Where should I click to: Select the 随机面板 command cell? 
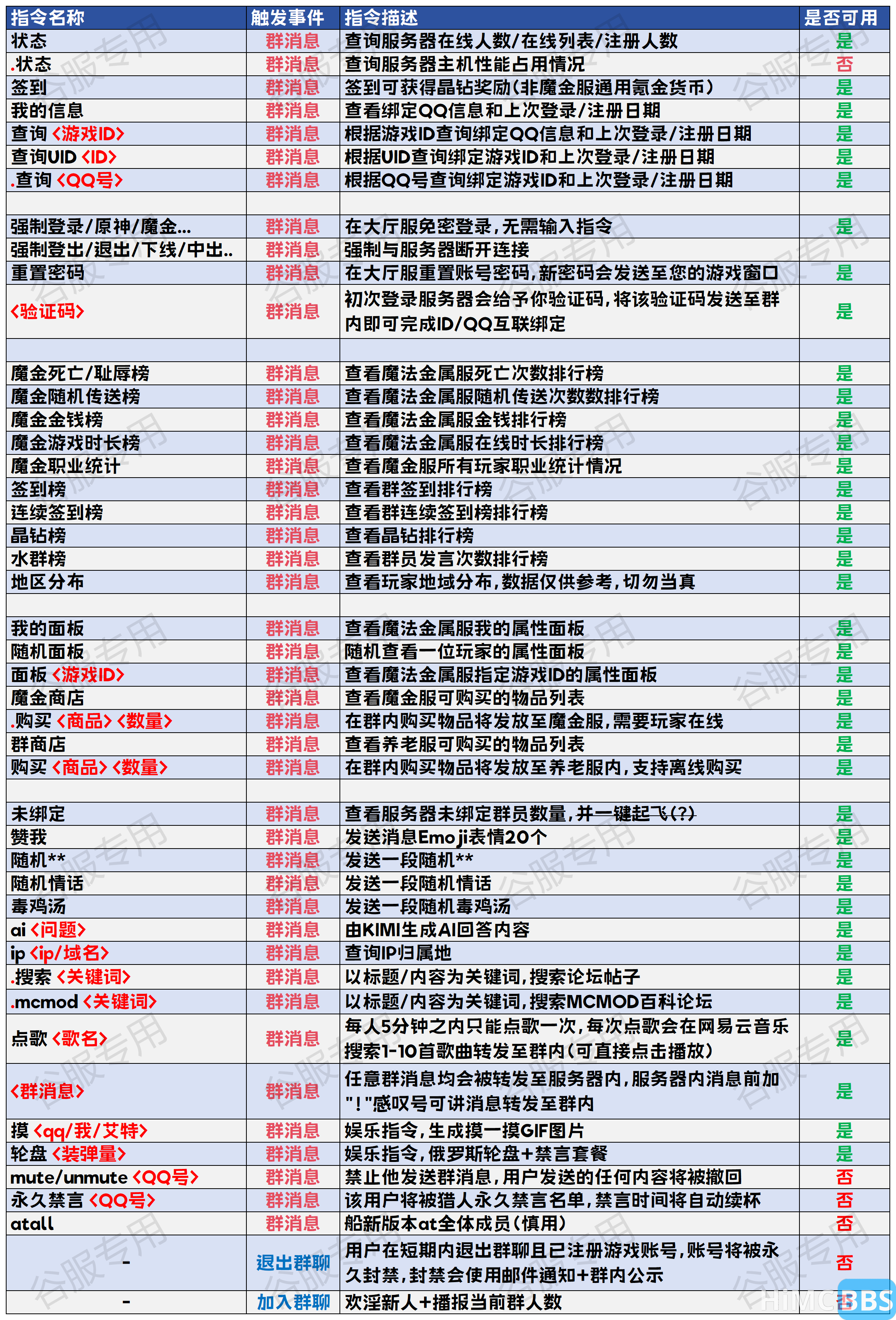click(x=126, y=651)
